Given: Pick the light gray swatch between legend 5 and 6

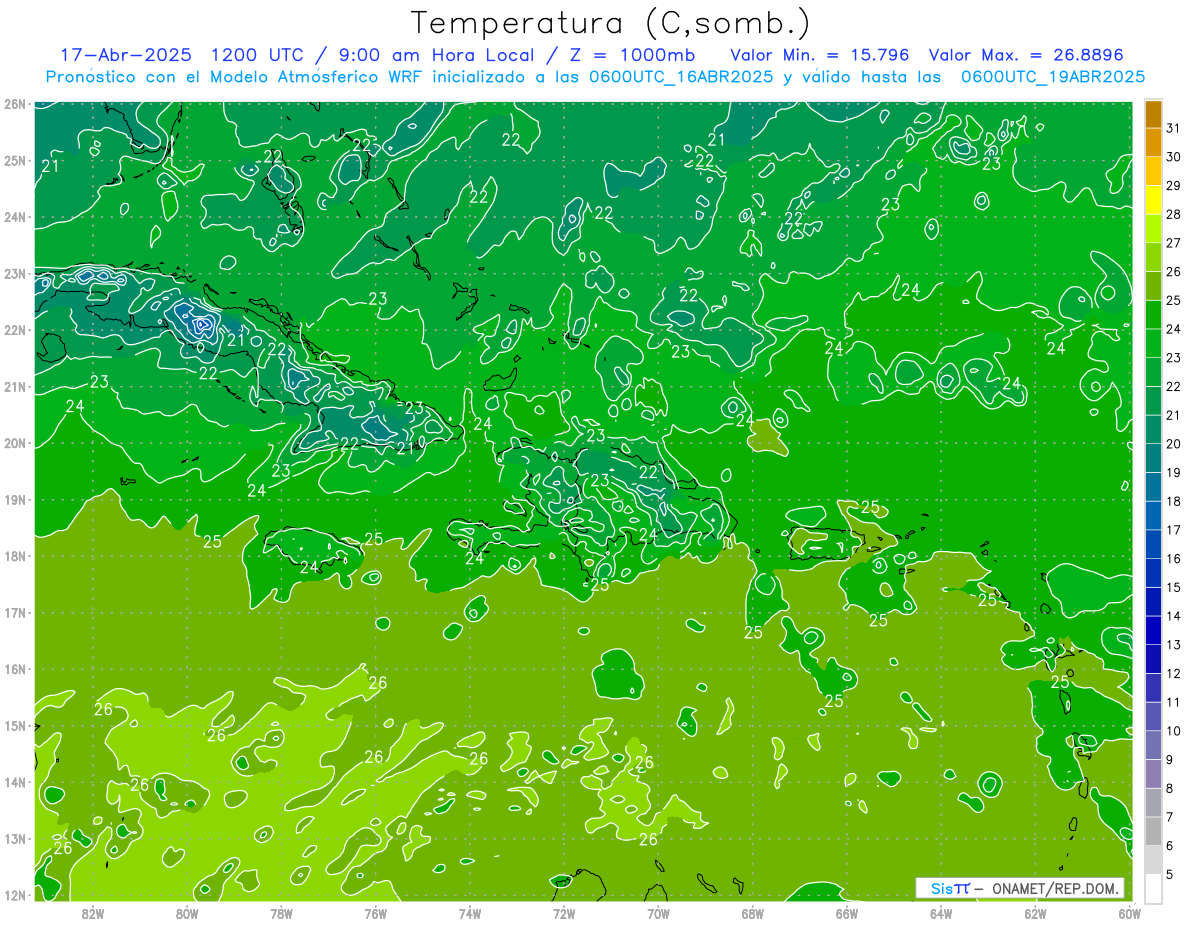Looking at the screenshot, I should coord(1153,860).
